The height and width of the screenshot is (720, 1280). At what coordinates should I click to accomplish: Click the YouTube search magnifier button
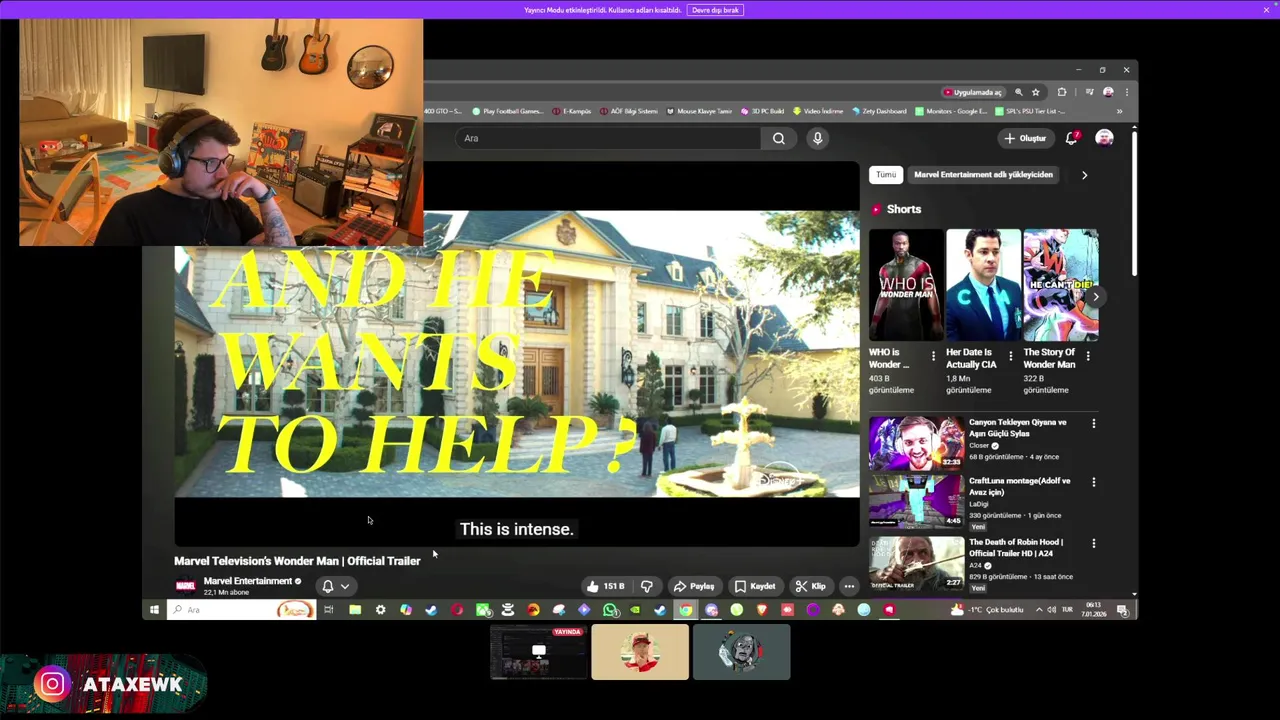pyautogui.click(x=779, y=138)
